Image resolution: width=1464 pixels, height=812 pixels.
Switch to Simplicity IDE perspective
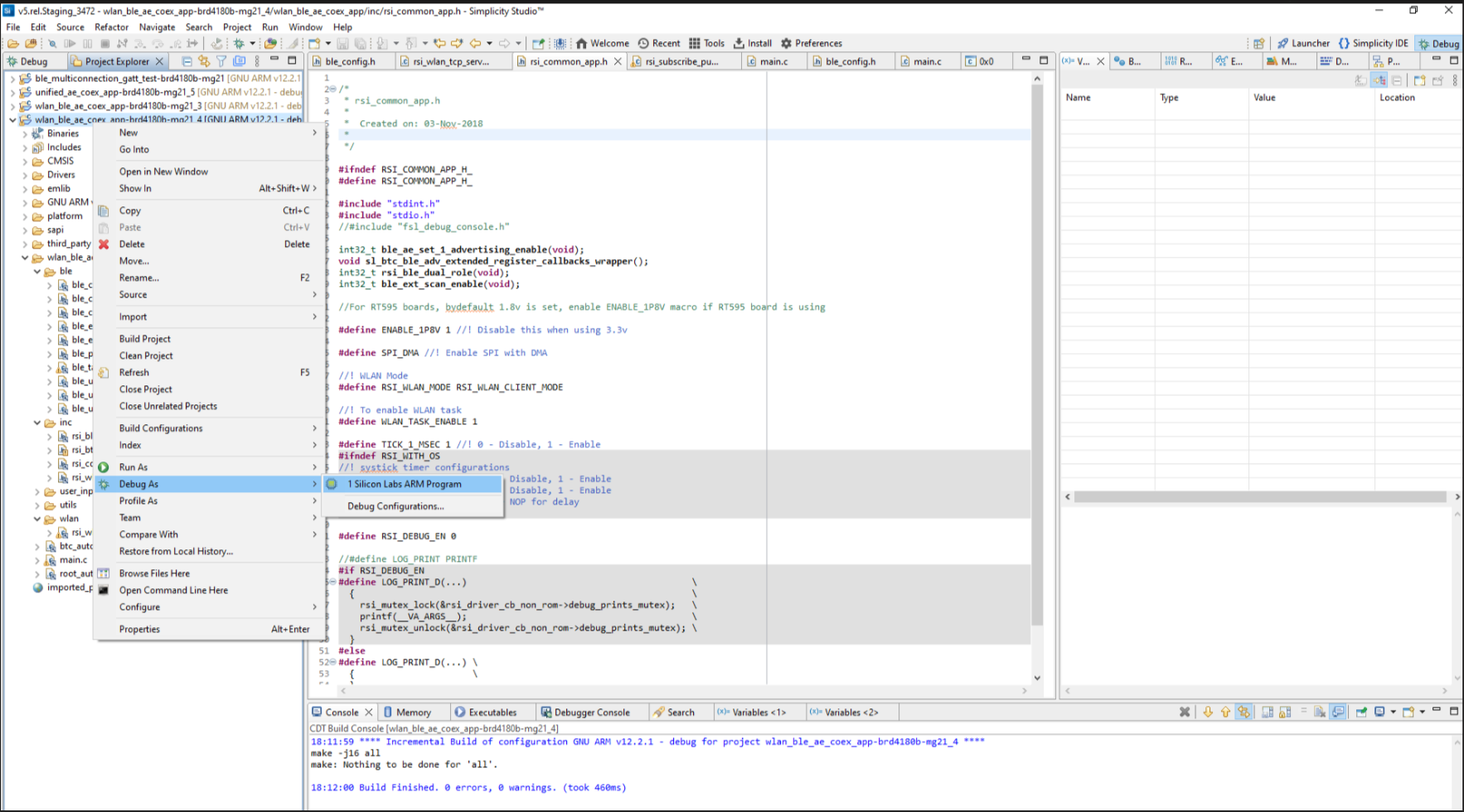coord(1373,43)
